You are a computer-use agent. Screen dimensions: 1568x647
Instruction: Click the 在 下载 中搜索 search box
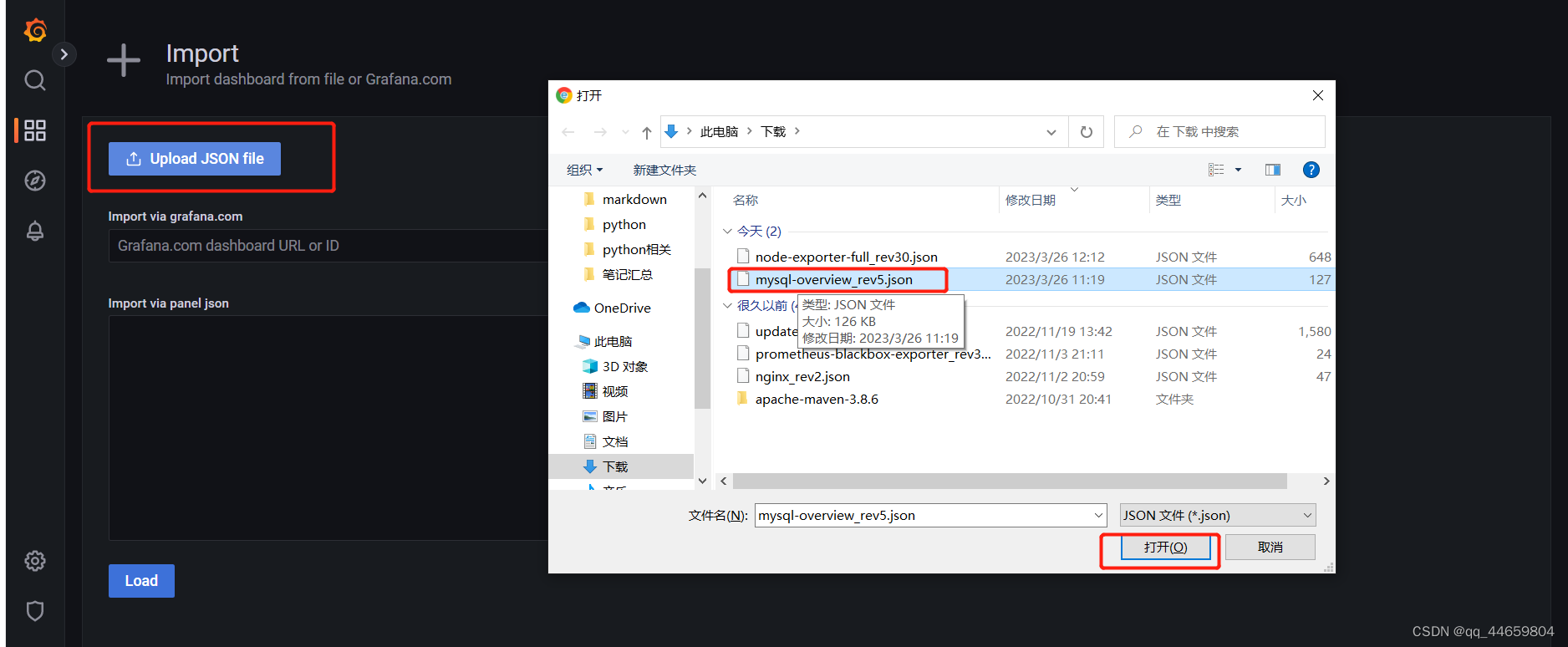1219,132
